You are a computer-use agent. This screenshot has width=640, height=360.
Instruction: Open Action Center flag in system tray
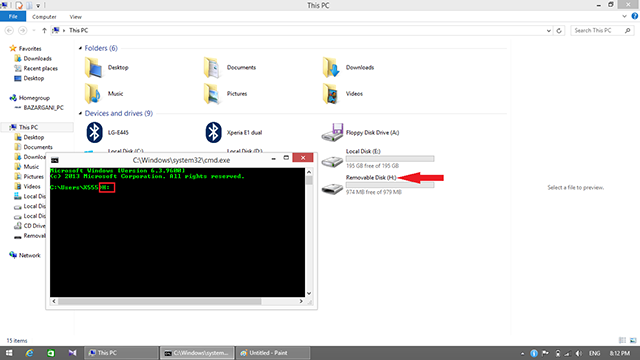point(545,353)
